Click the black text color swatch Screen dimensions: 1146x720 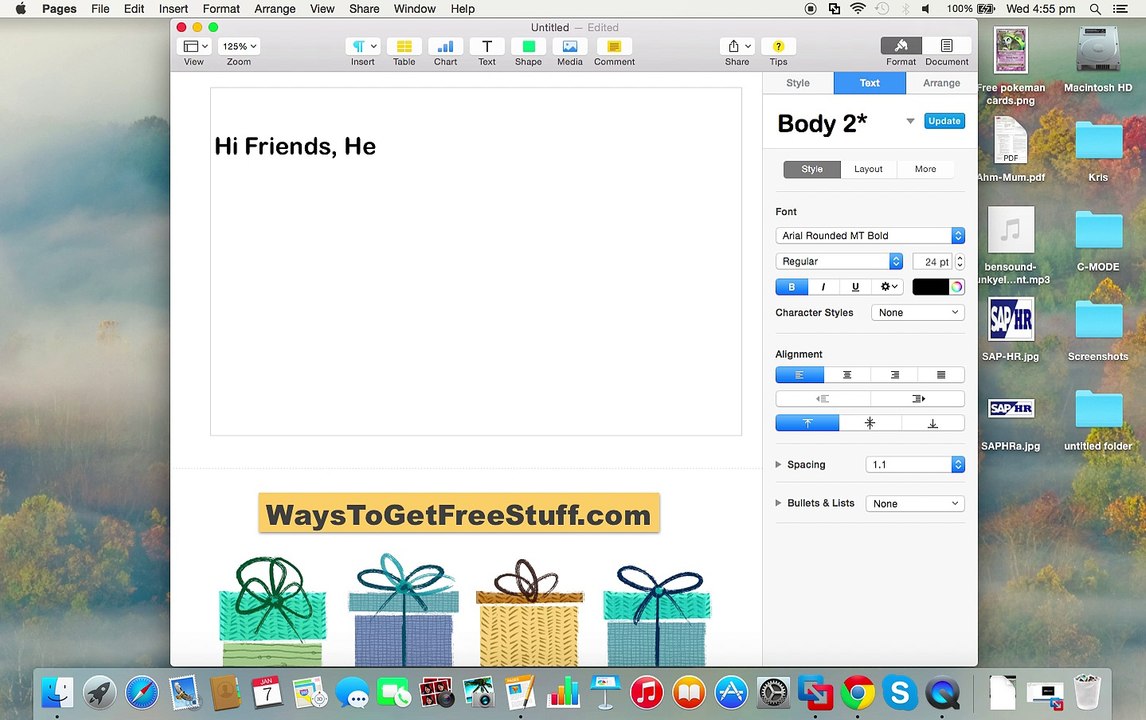pyautogui.click(x=930, y=287)
